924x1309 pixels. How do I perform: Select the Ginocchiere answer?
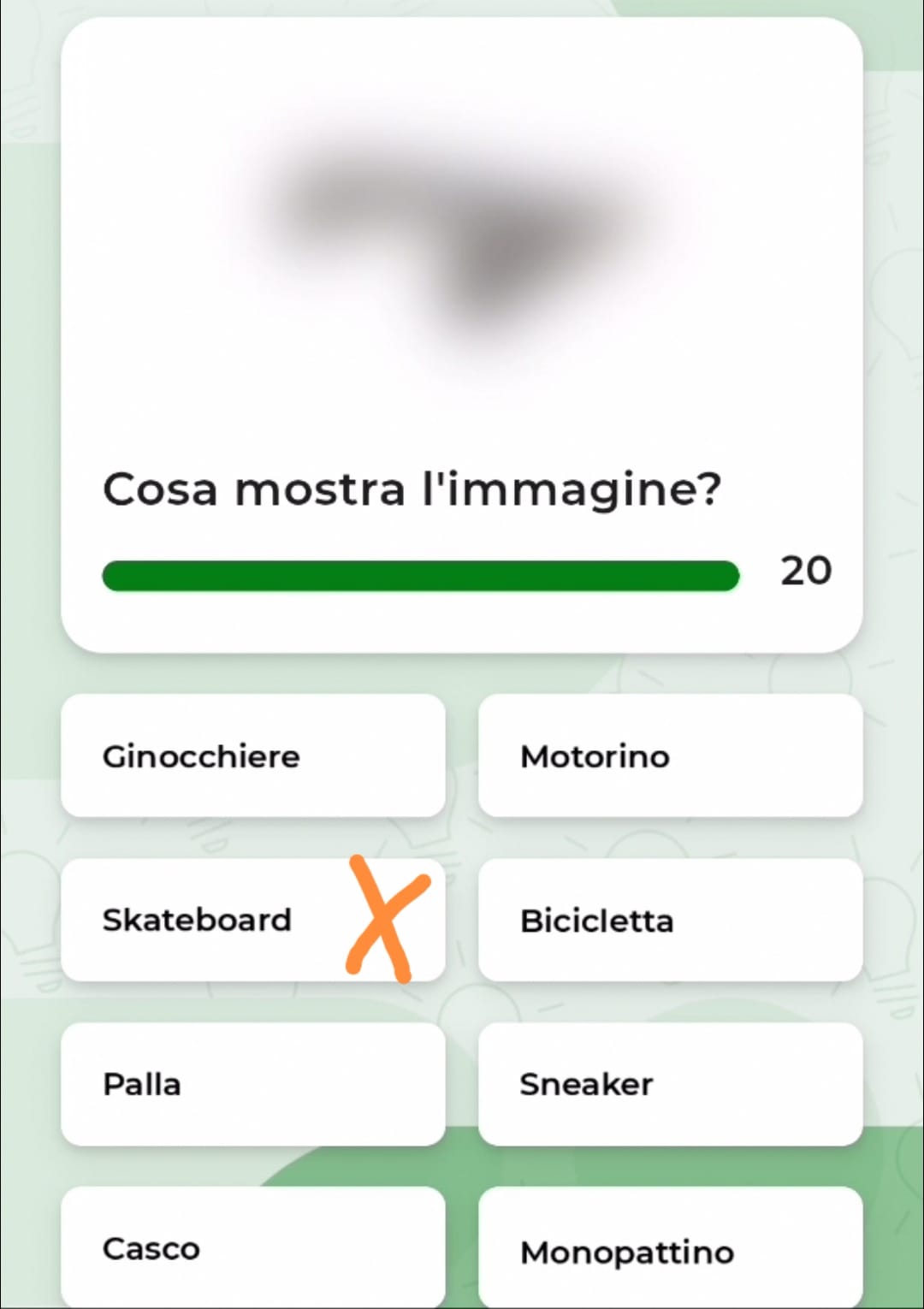[252, 755]
